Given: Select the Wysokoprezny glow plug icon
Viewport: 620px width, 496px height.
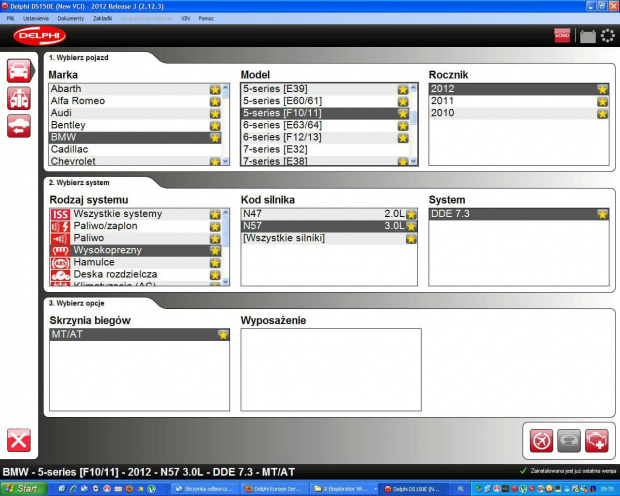Looking at the screenshot, I should click(x=60, y=251).
